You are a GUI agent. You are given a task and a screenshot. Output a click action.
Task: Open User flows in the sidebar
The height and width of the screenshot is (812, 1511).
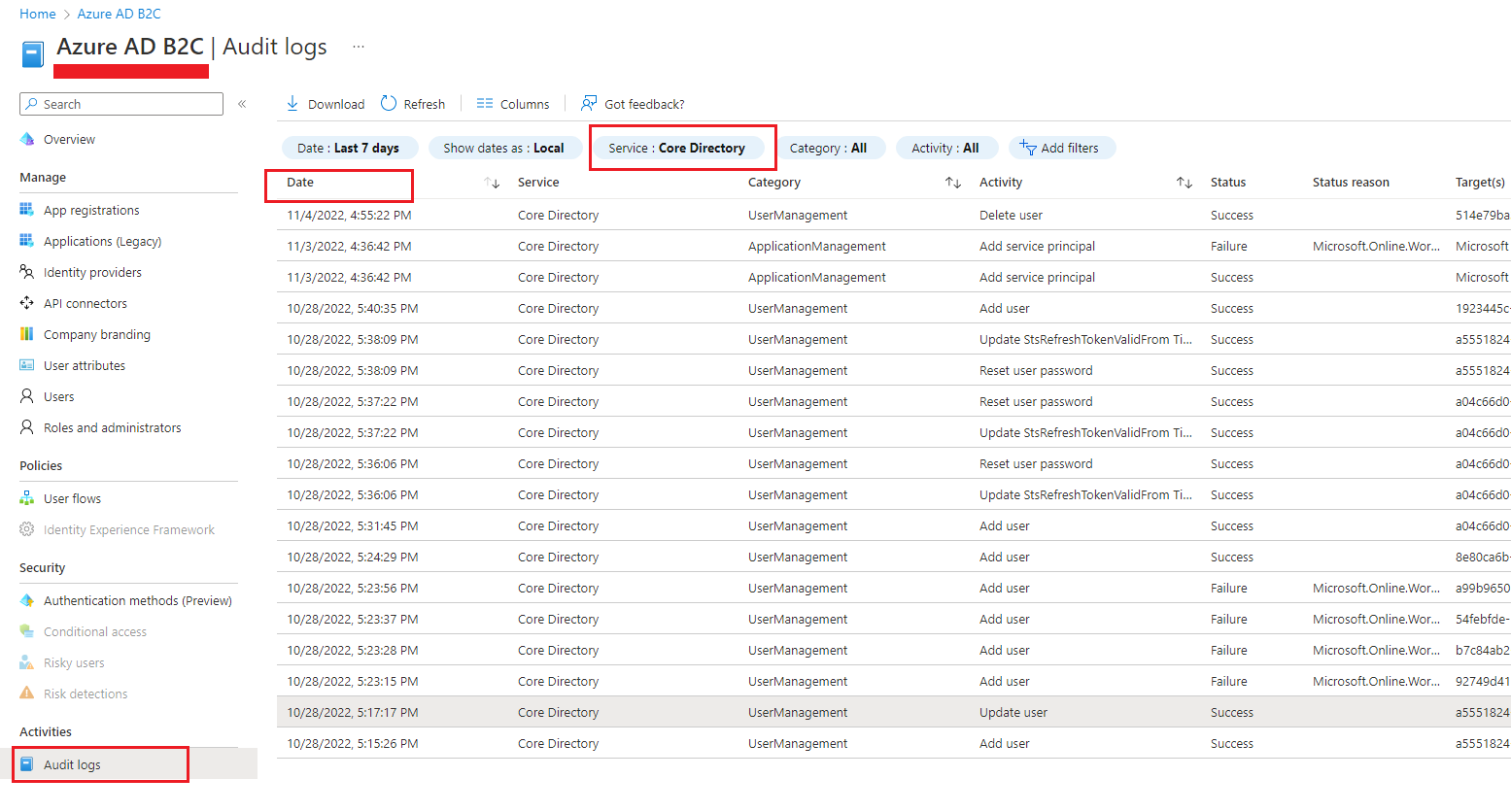[72, 498]
